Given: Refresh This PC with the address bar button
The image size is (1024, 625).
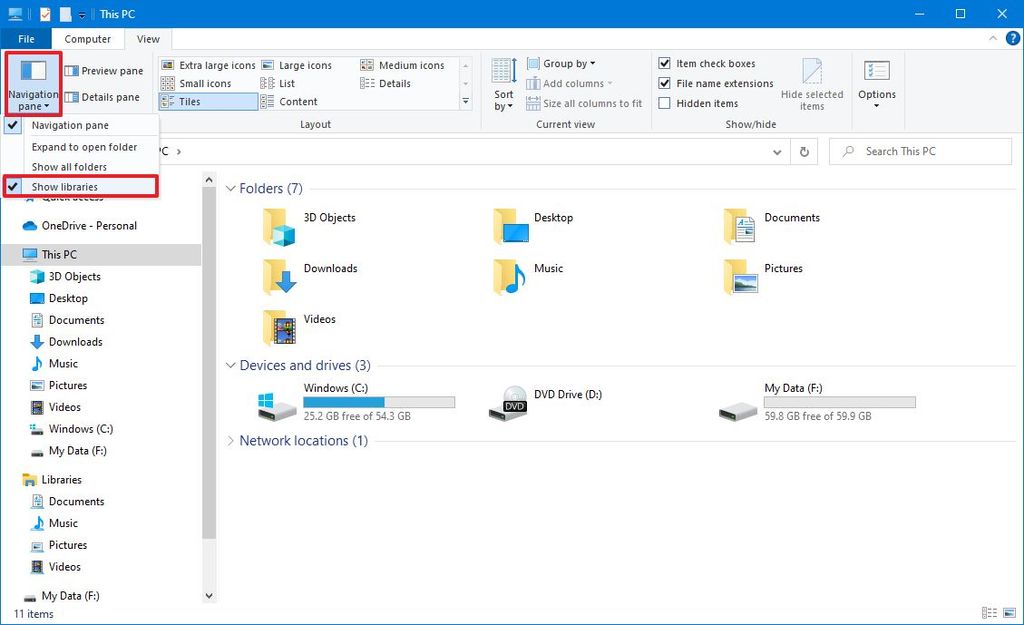Looking at the screenshot, I should point(803,151).
